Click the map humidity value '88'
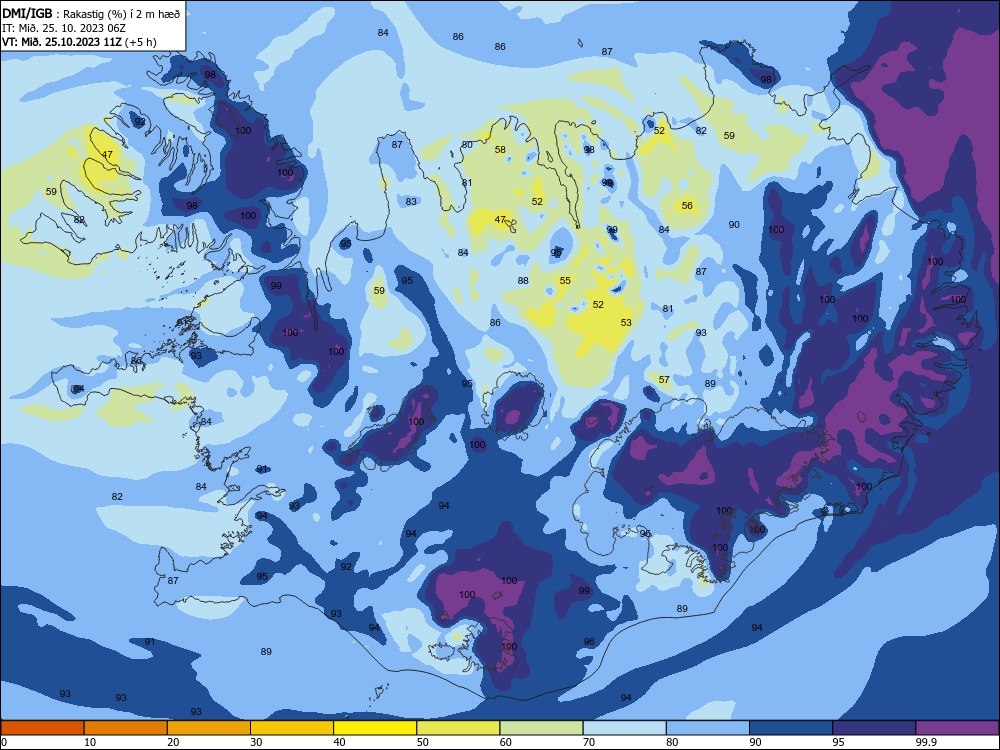 pyautogui.click(x=524, y=281)
